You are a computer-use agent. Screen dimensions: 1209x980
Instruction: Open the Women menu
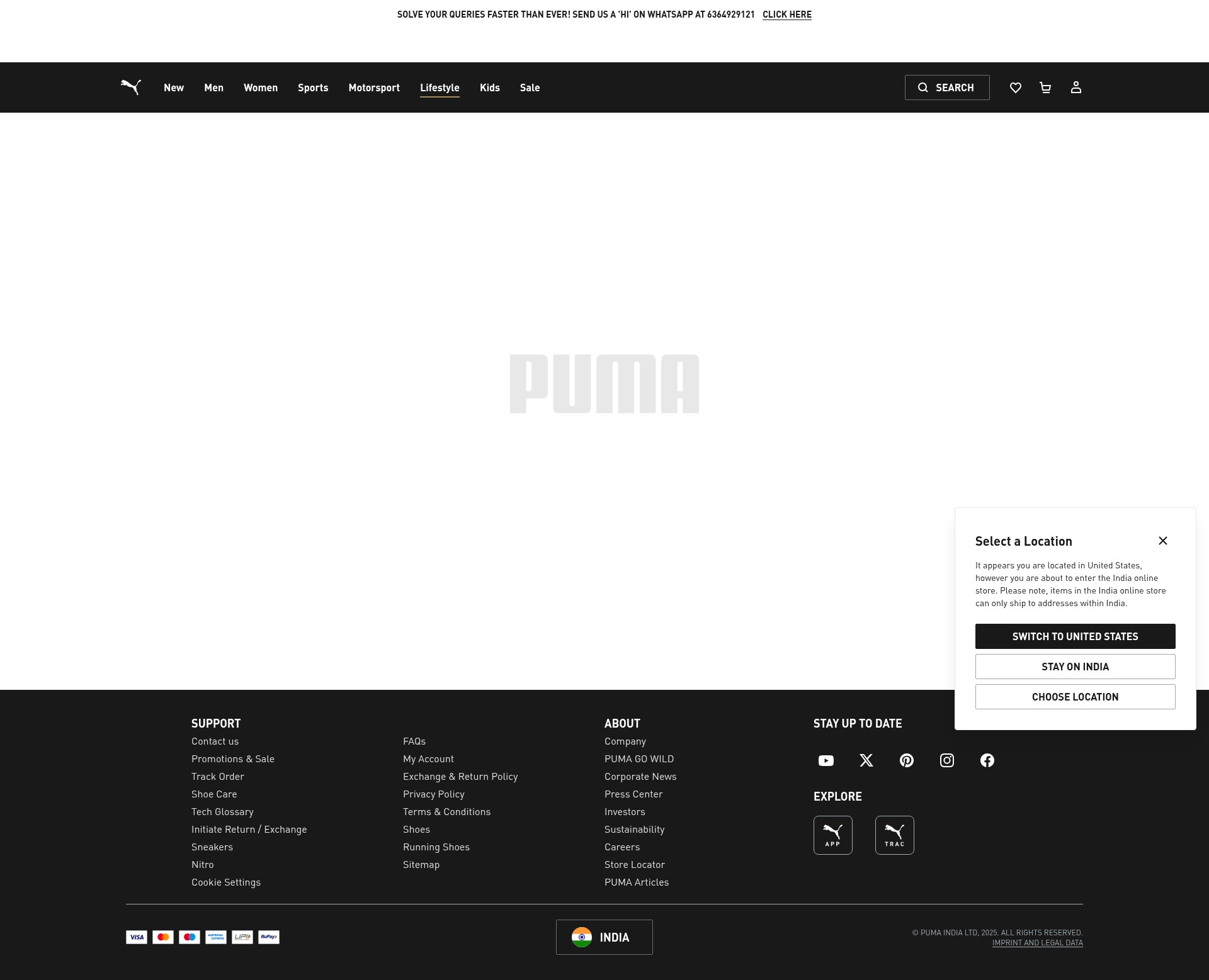(261, 87)
